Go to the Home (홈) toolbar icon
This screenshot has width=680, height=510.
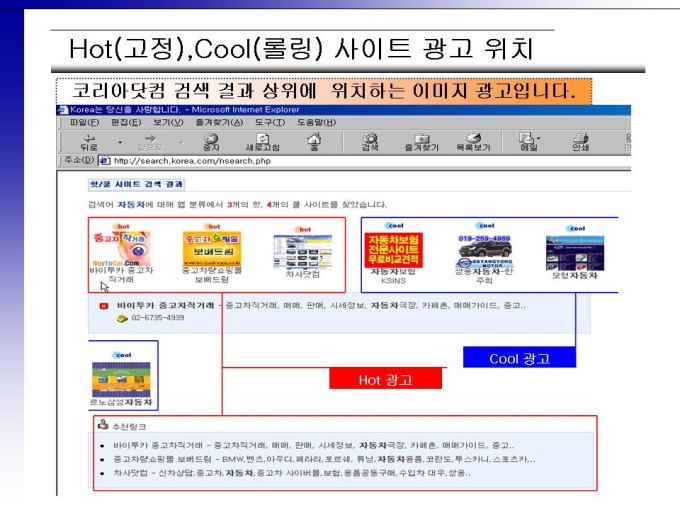pos(314,142)
